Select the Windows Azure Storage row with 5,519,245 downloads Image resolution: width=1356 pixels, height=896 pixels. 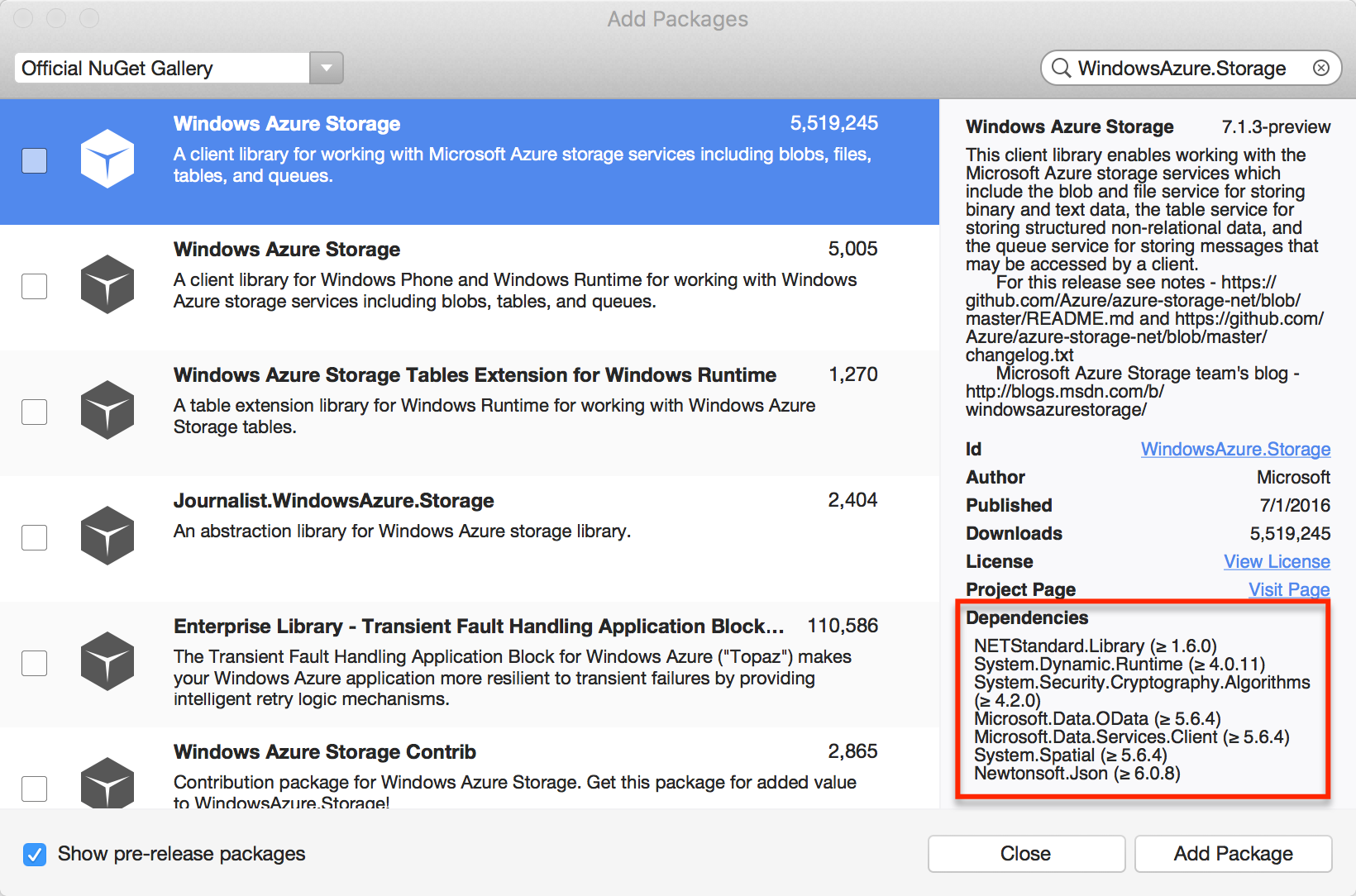click(470, 162)
